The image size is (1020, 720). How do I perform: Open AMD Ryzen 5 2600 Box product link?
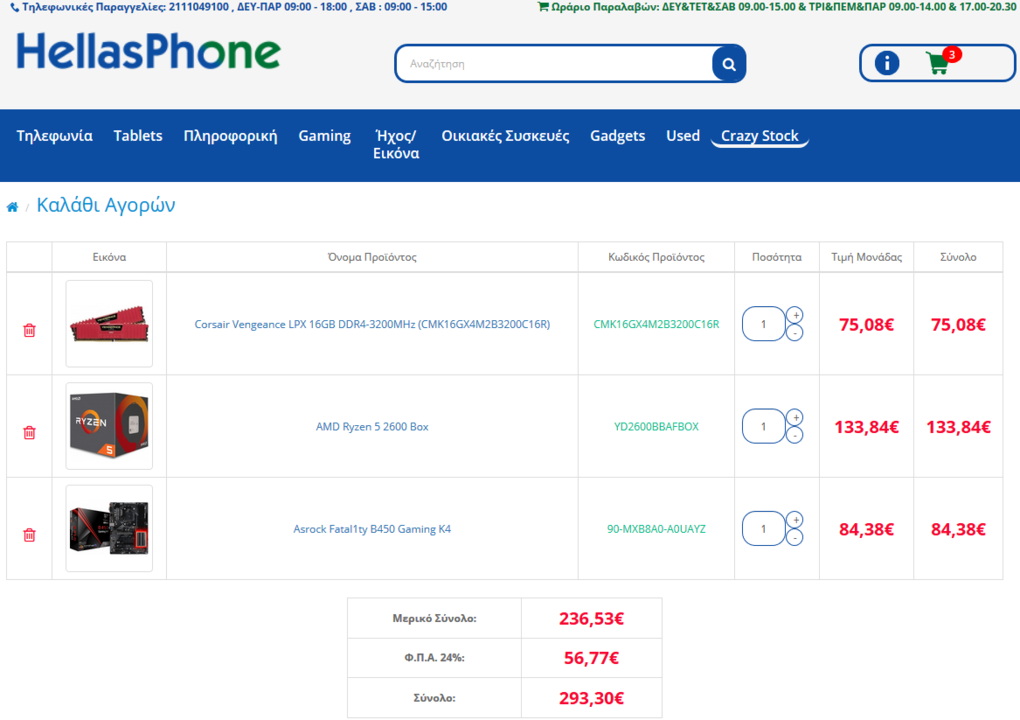click(372, 427)
